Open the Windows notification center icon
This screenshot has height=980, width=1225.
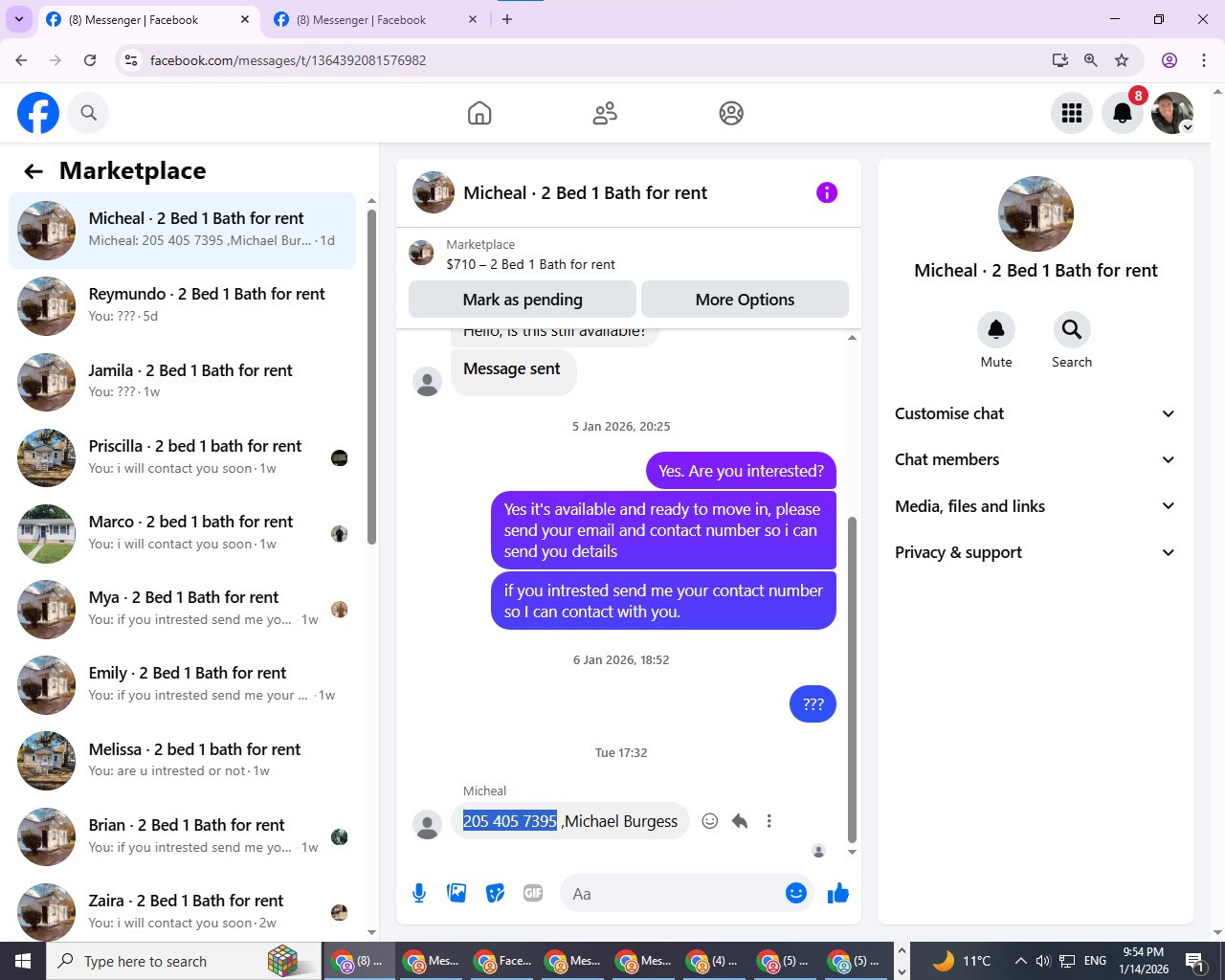(x=1194, y=961)
